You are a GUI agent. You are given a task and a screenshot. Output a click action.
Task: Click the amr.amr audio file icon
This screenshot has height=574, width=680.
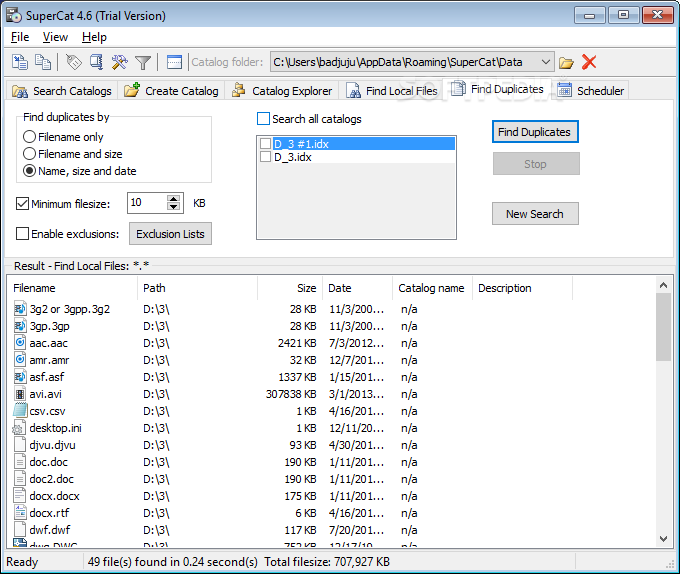click(x=20, y=359)
